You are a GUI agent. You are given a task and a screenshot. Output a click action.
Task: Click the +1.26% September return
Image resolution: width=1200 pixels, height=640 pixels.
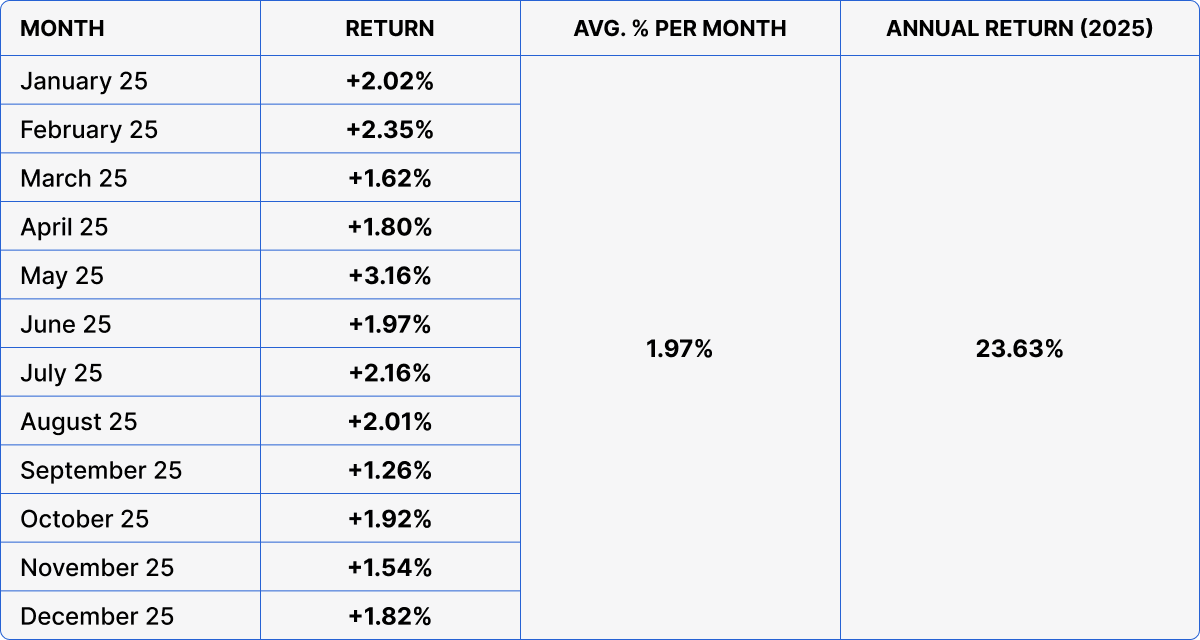coord(390,470)
